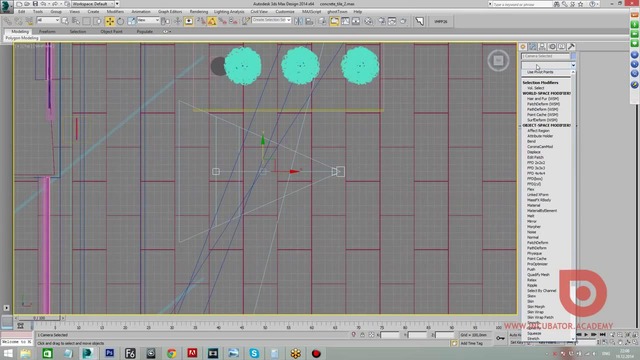
Task: Click the object color swatch beside name field
Action: pyautogui.click(x=573, y=56)
